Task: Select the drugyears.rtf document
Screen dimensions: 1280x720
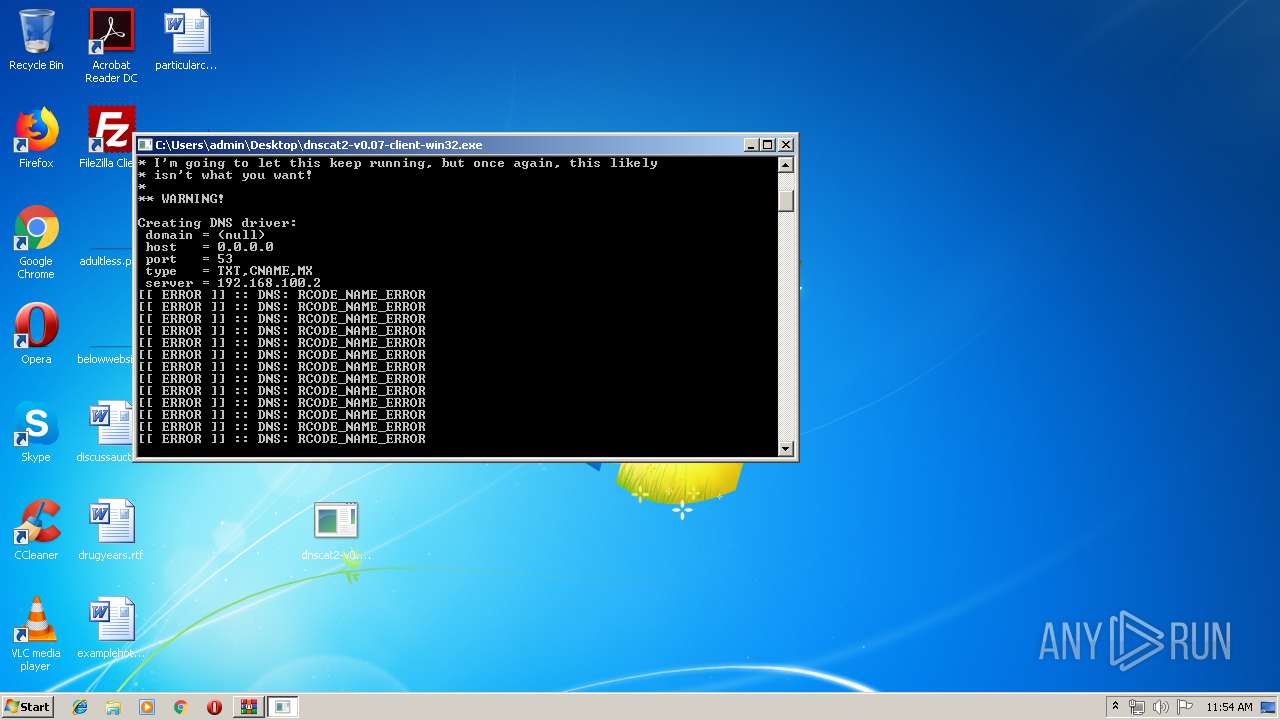Action: pos(111,530)
